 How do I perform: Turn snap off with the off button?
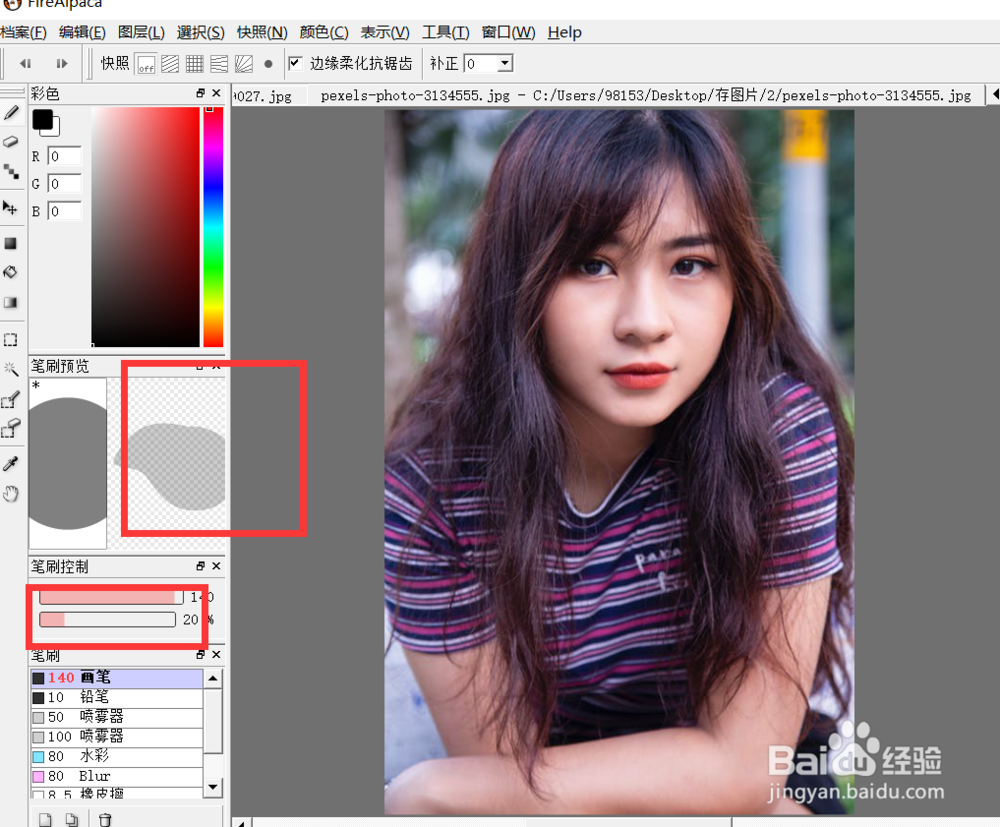point(146,64)
